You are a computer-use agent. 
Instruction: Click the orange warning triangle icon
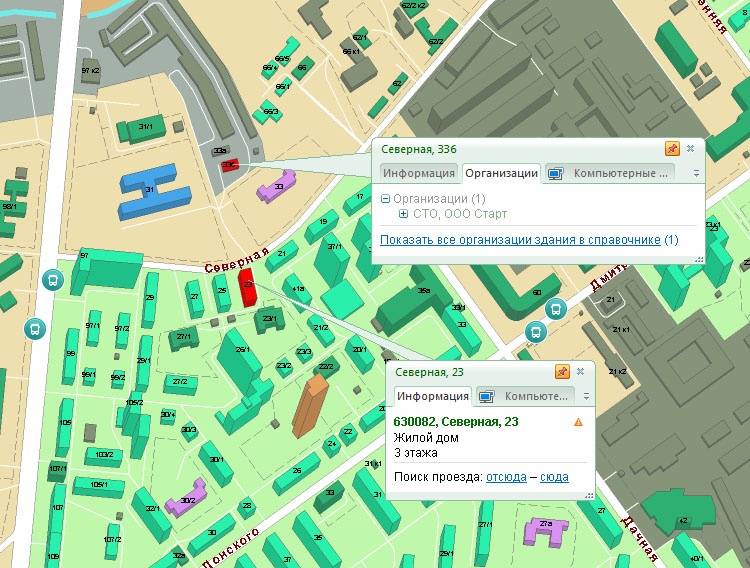(578, 422)
